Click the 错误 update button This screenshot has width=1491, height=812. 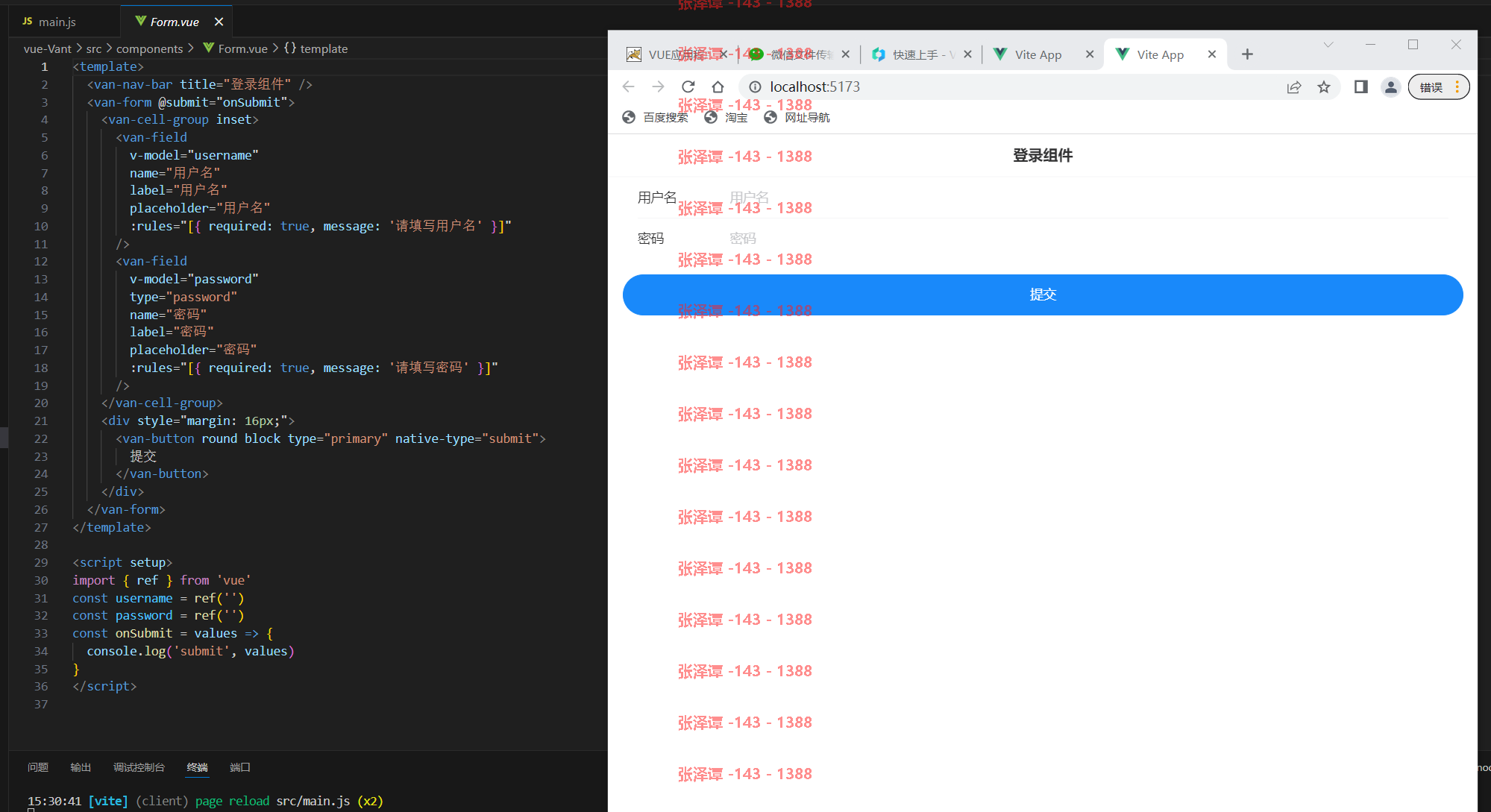click(x=1439, y=87)
